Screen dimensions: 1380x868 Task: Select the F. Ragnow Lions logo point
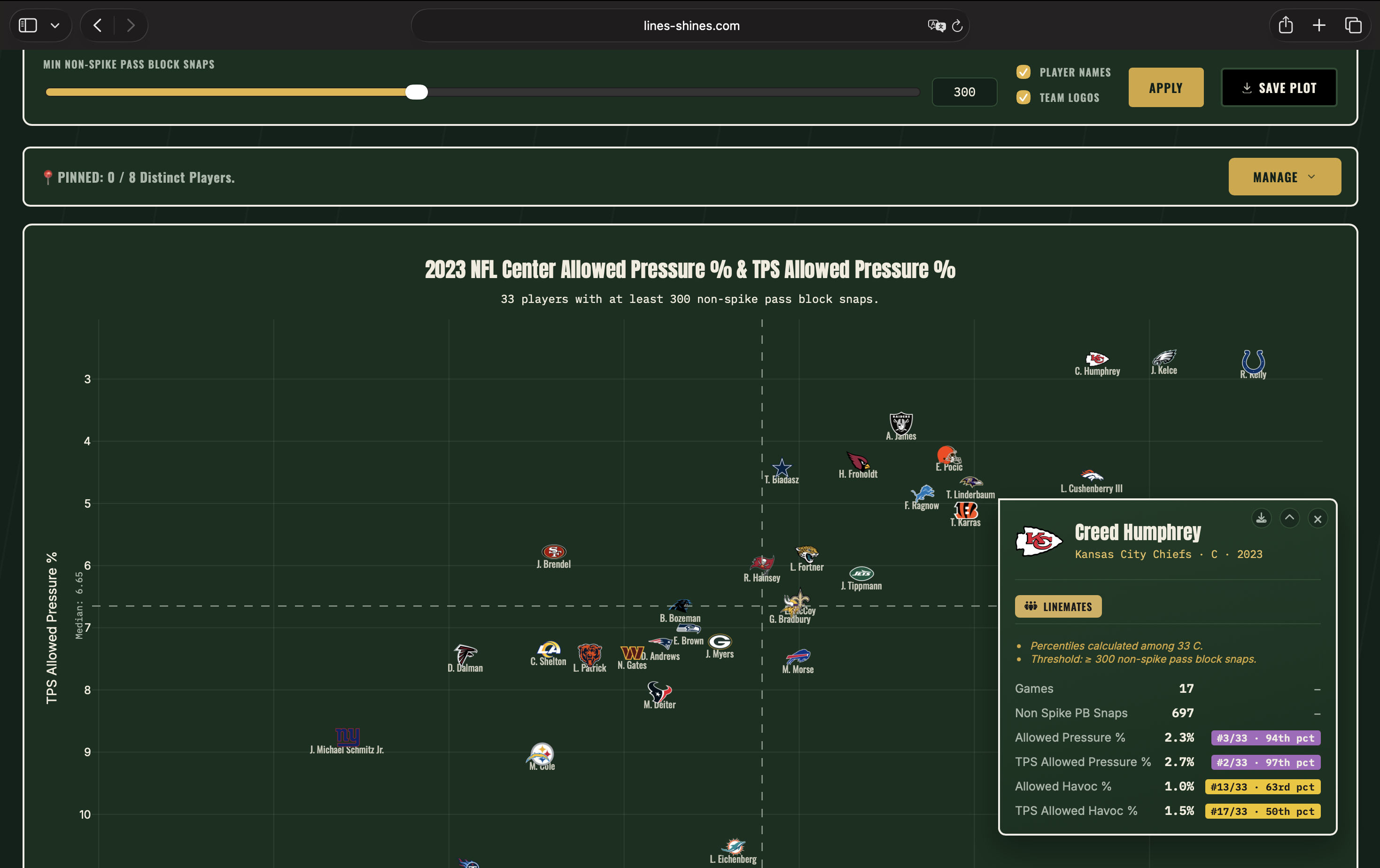pyautogui.click(x=923, y=493)
